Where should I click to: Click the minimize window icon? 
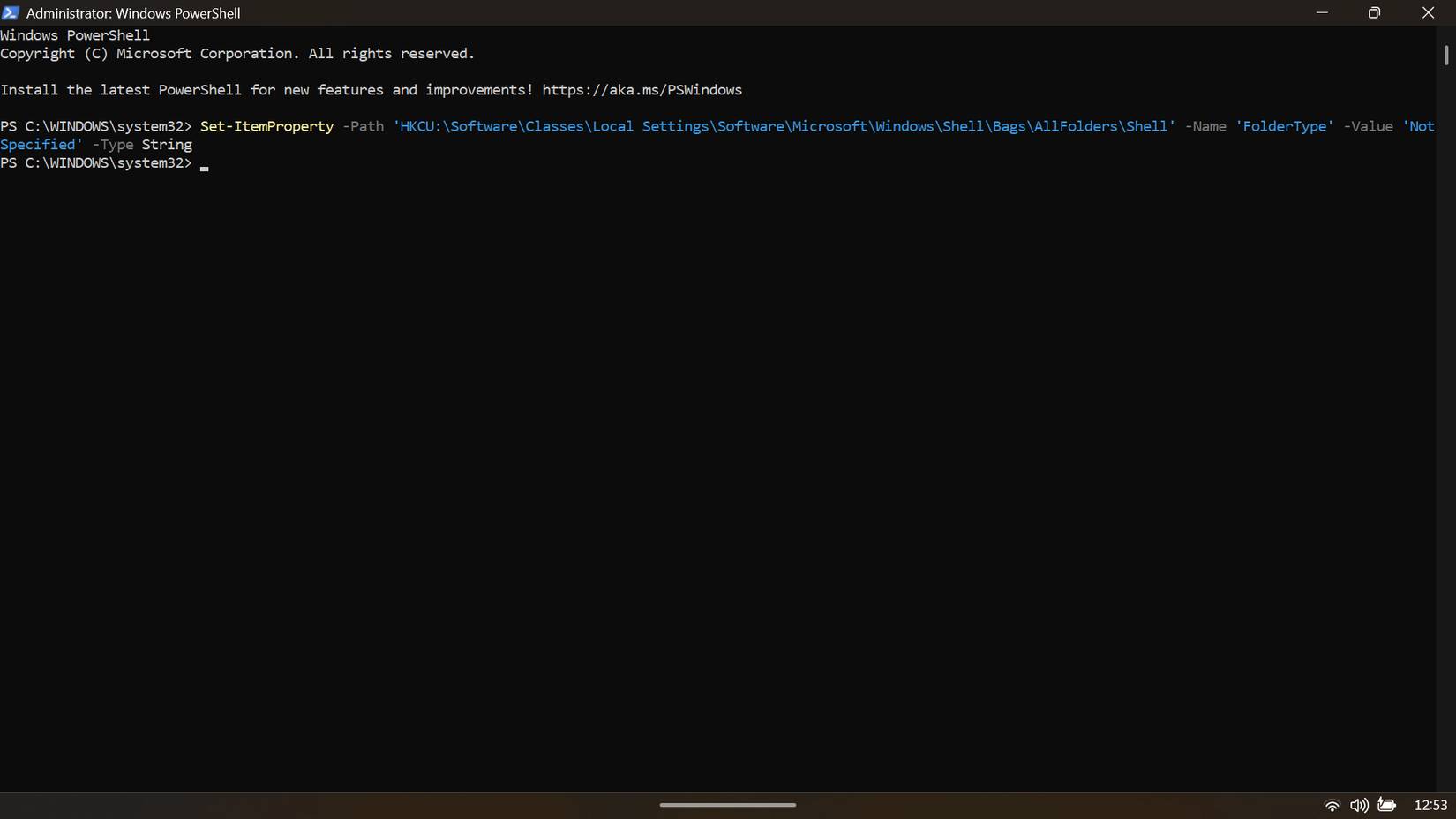[1322, 12]
